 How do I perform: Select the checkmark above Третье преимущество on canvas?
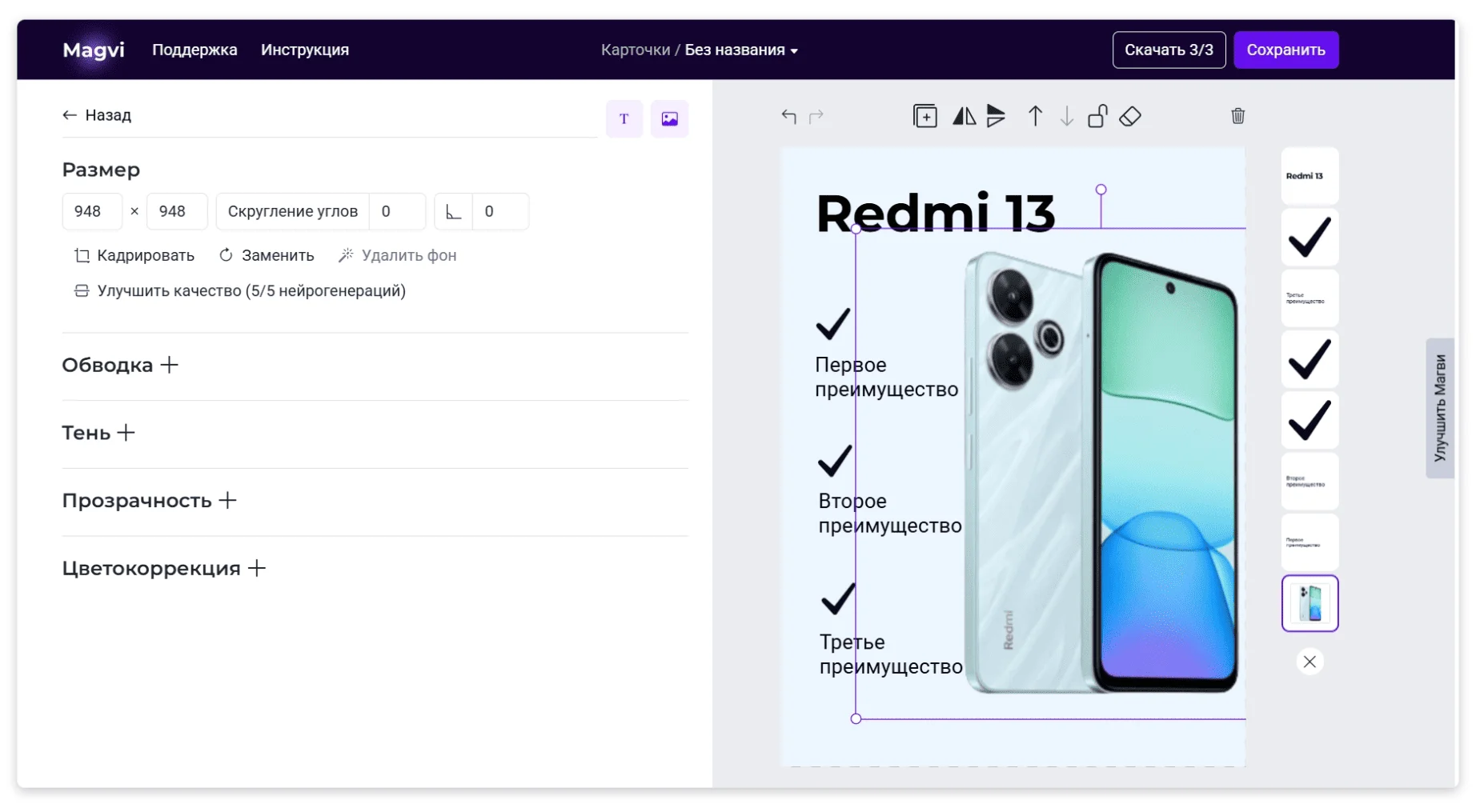(839, 598)
